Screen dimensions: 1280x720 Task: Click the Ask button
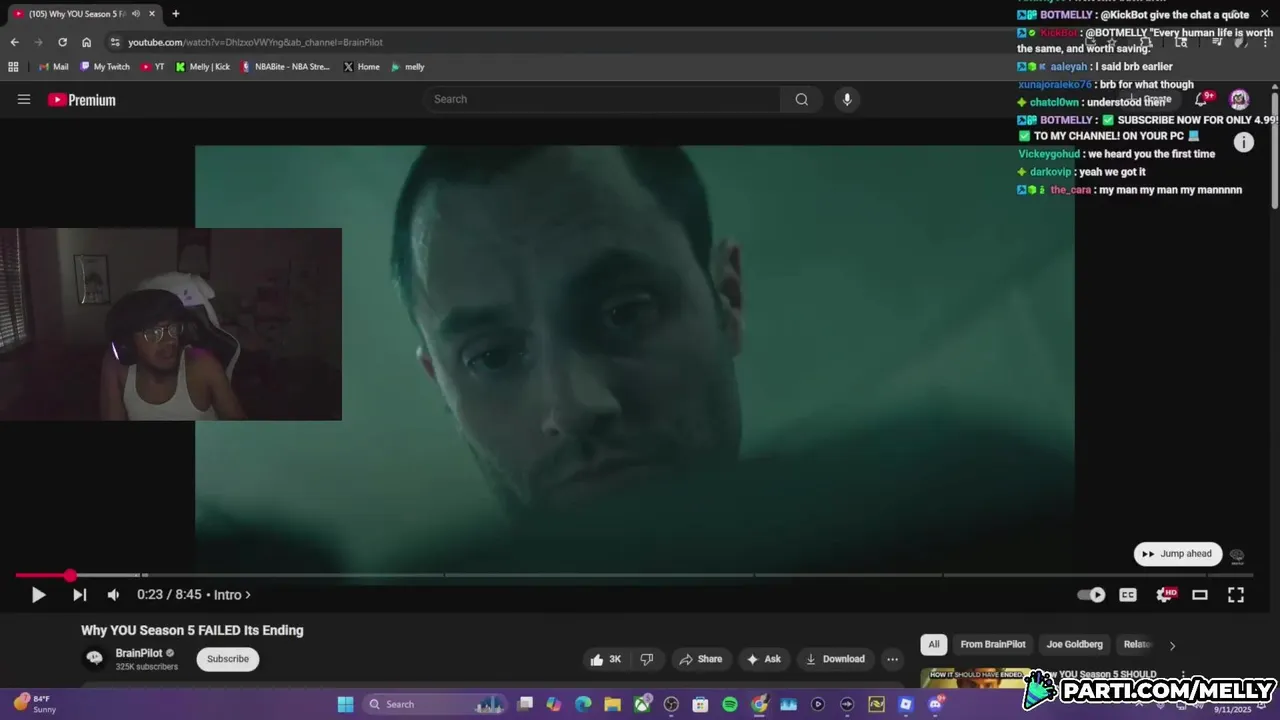click(763, 659)
